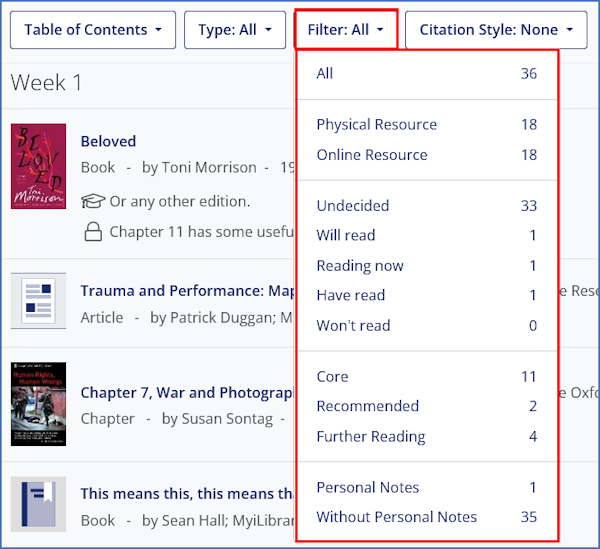Click the article document icon for Trauma and Performance
This screenshot has width=600, height=549.
[38, 301]
